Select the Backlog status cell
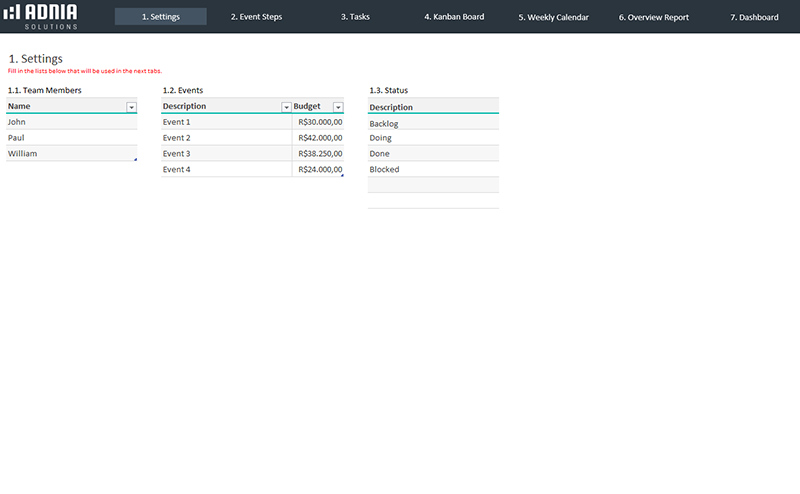This screenshot has height=494, width=800. click(433, 123)
